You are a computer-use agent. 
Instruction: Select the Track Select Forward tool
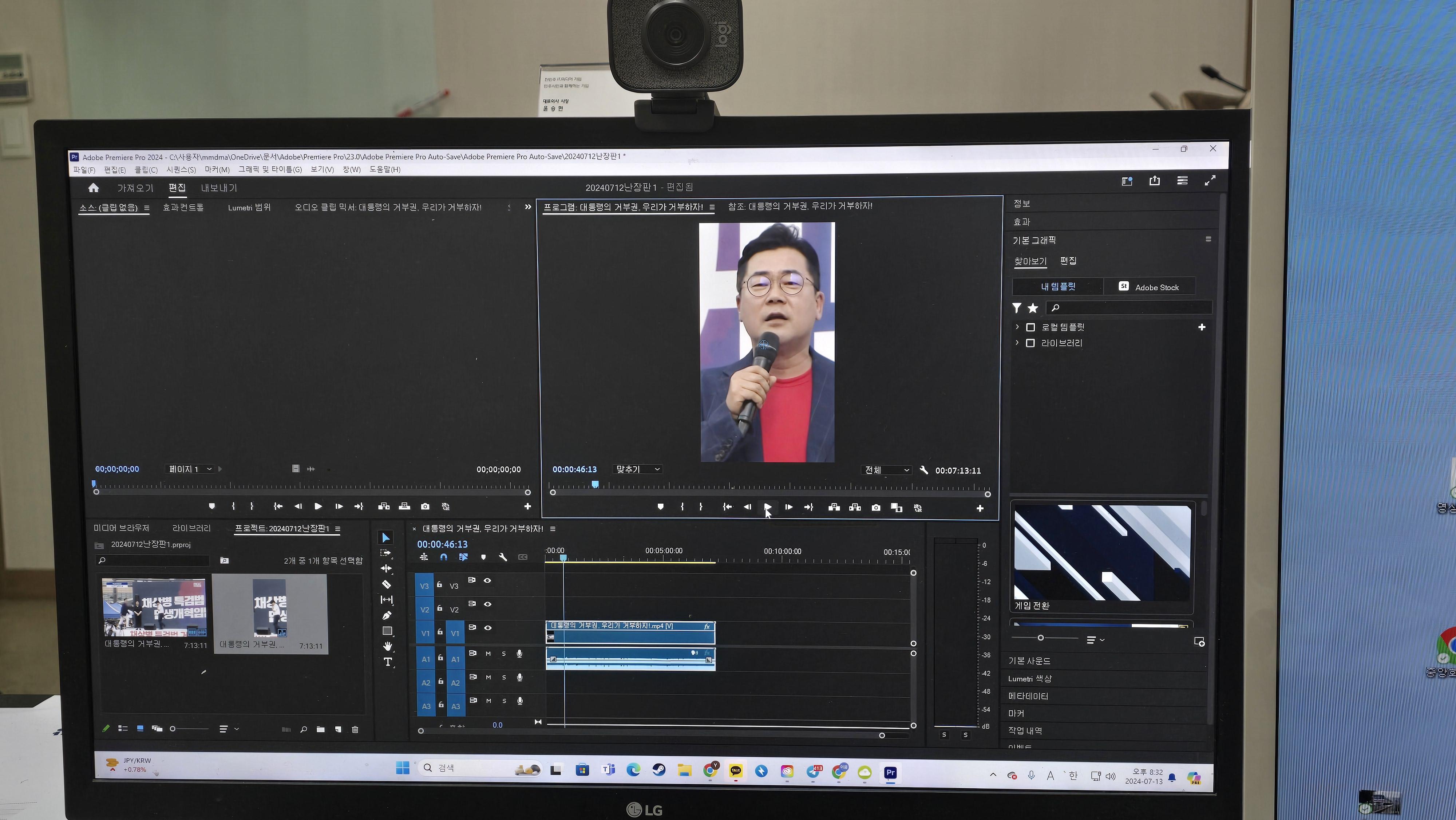(386, 553)
